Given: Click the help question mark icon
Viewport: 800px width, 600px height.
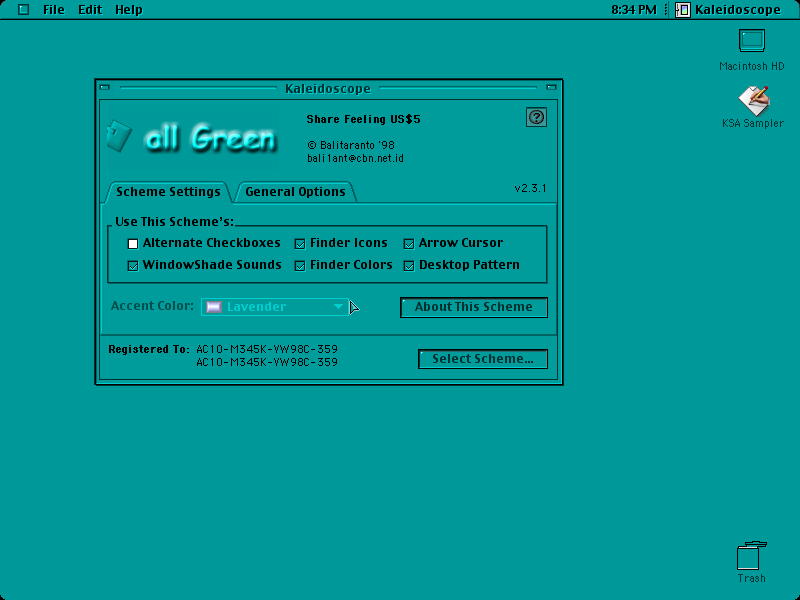Looking at the screenshot, I should pos(536,117).
